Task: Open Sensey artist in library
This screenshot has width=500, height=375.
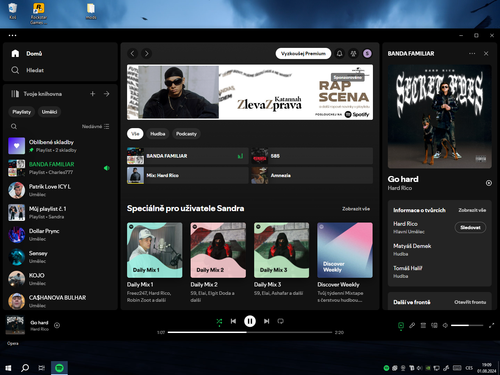Action: click(60, 257)
